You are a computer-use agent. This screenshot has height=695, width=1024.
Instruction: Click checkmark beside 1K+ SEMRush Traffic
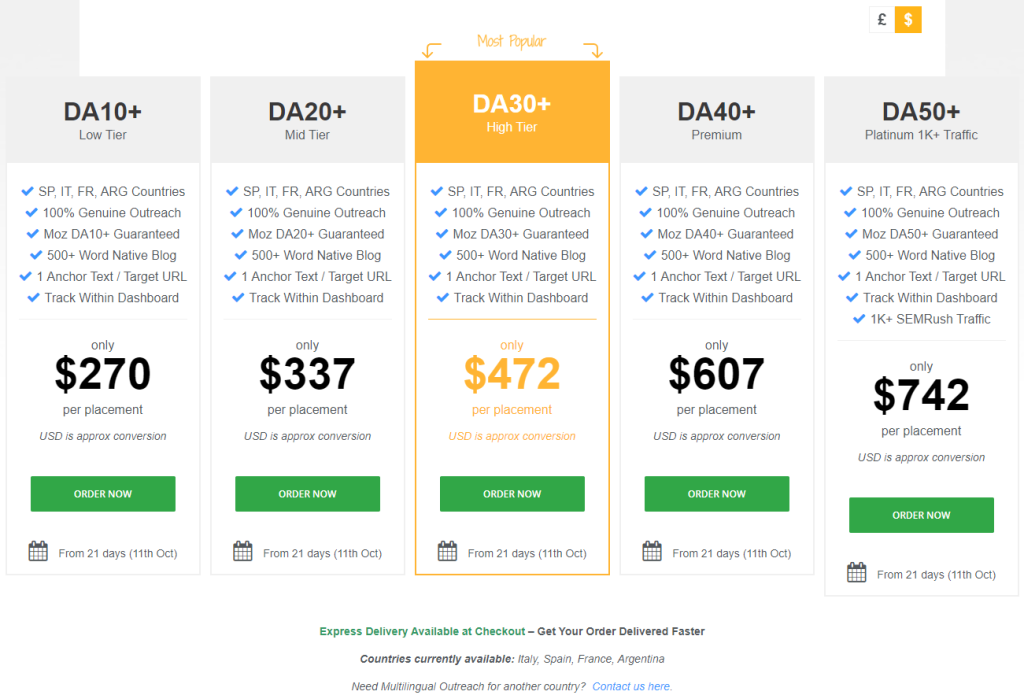860,319
